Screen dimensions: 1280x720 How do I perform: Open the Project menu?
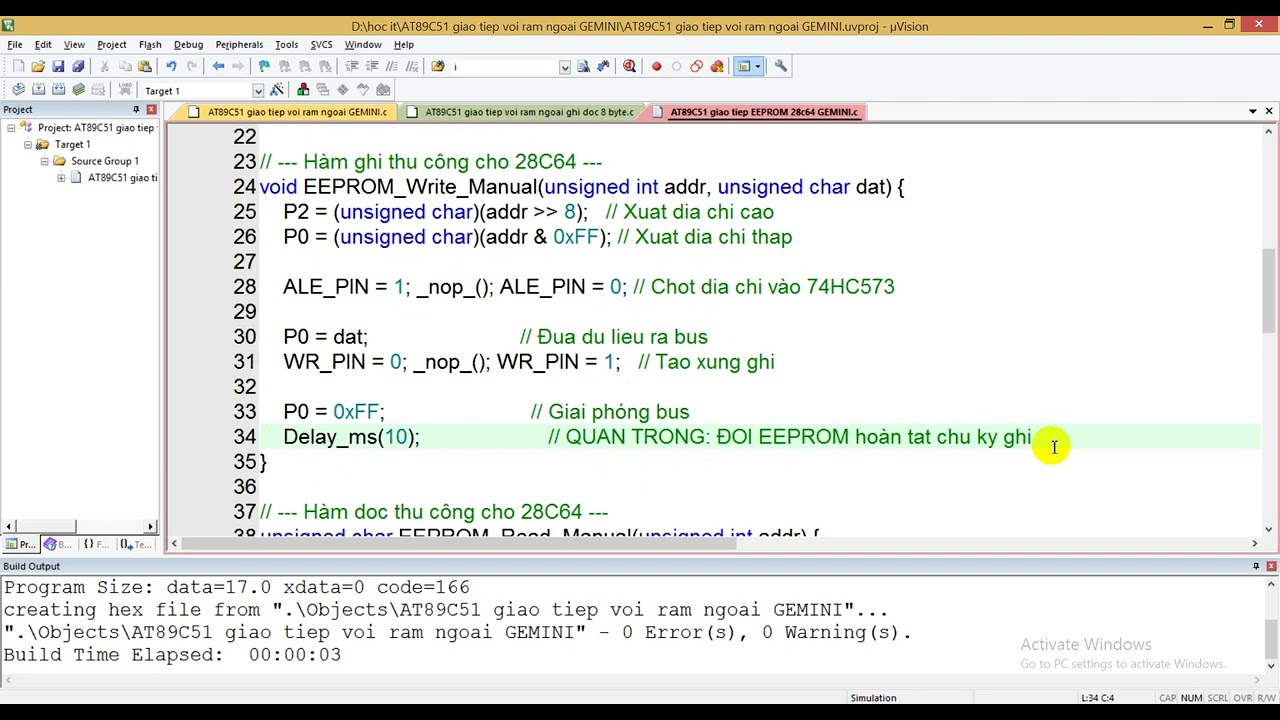pyautogui.click(x=111, y=44)
